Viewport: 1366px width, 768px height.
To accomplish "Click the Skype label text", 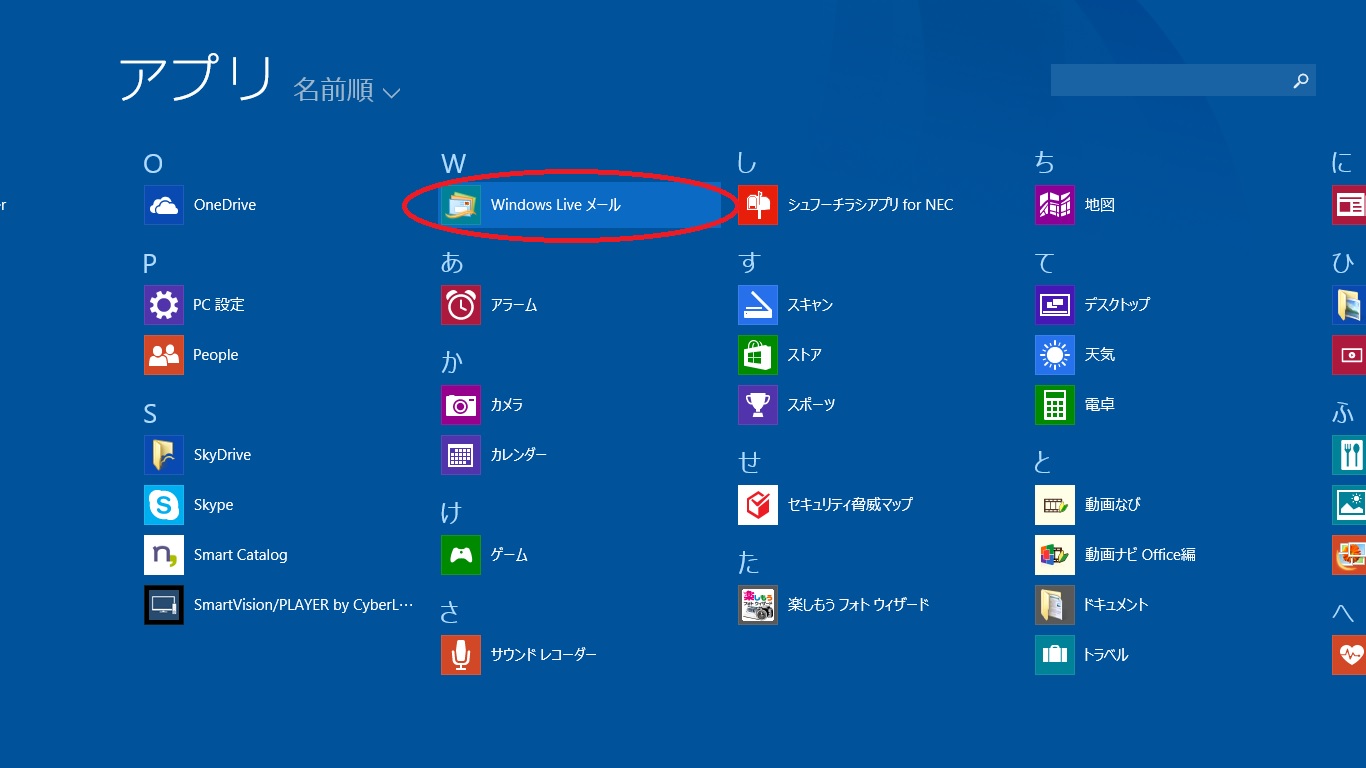I will 213,505.
